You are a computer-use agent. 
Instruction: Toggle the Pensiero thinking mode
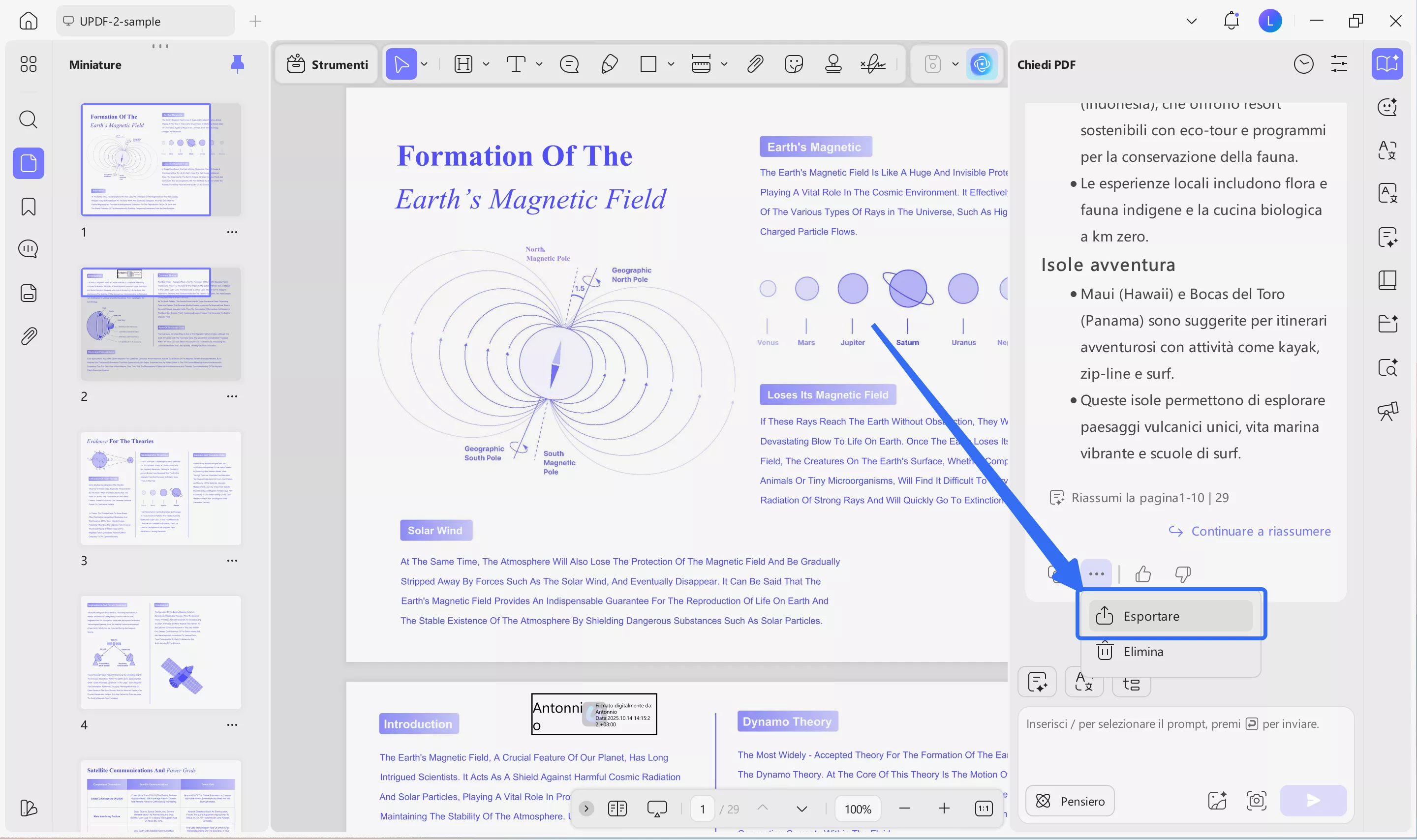[1070, 800]
